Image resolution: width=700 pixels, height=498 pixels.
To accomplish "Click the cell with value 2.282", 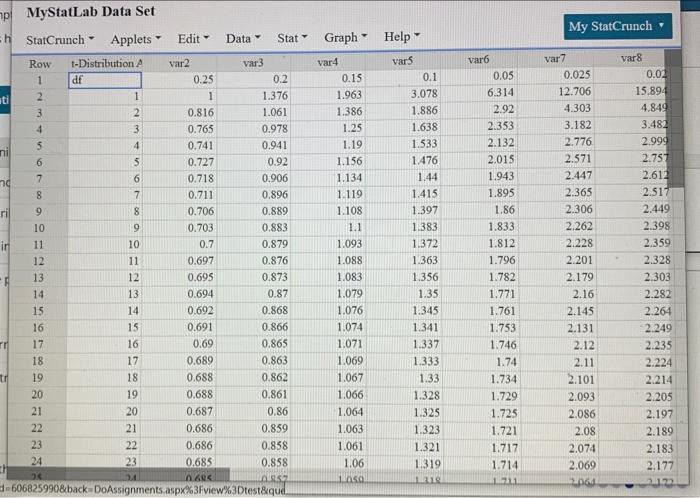I will pyautogui.click(x=633, y=295).
